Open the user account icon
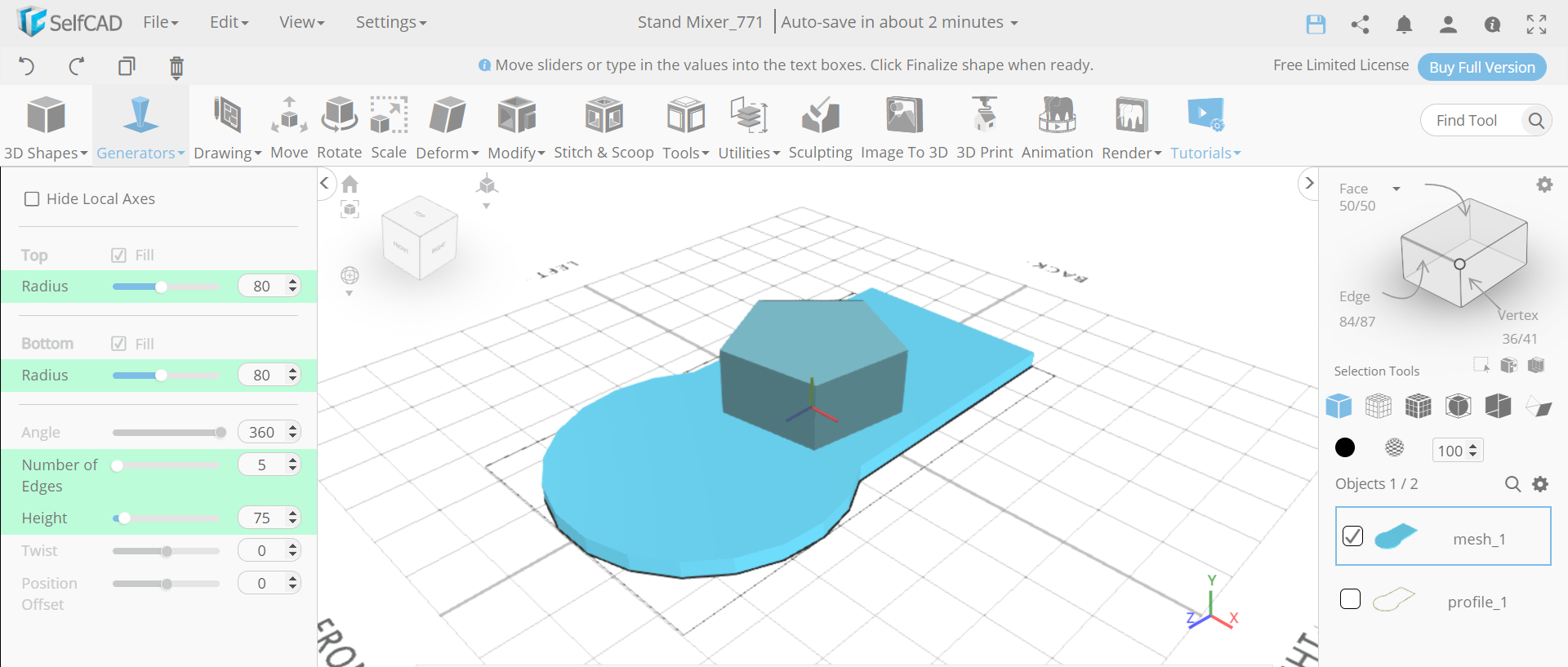The width and height of the screenshot is (1568, 667). coord(1448,24)
